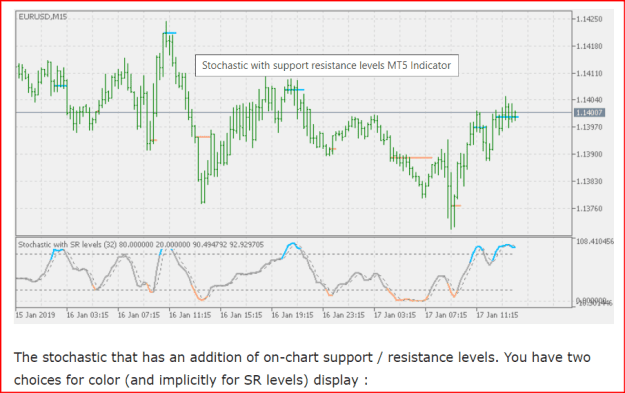Viewport: 625px width, 393px height.
Task: Click the 16 Jan 15:15 time label
Action: (241, 315)
